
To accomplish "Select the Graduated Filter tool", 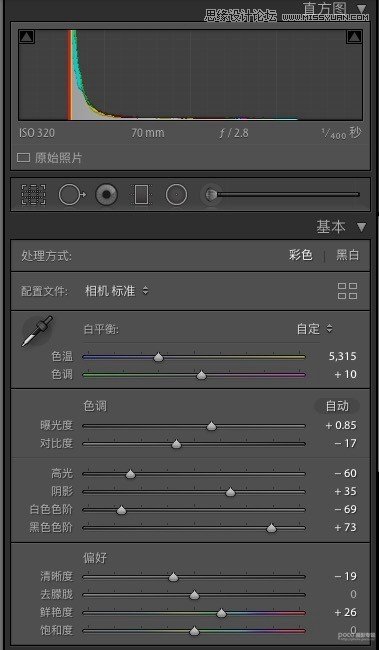I will click(141, 194).
